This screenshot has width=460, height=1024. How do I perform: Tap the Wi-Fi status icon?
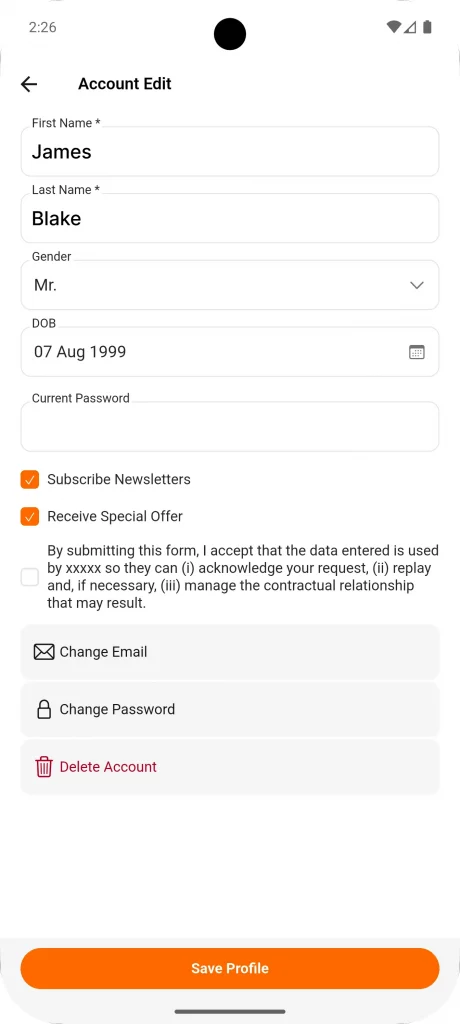393,27
